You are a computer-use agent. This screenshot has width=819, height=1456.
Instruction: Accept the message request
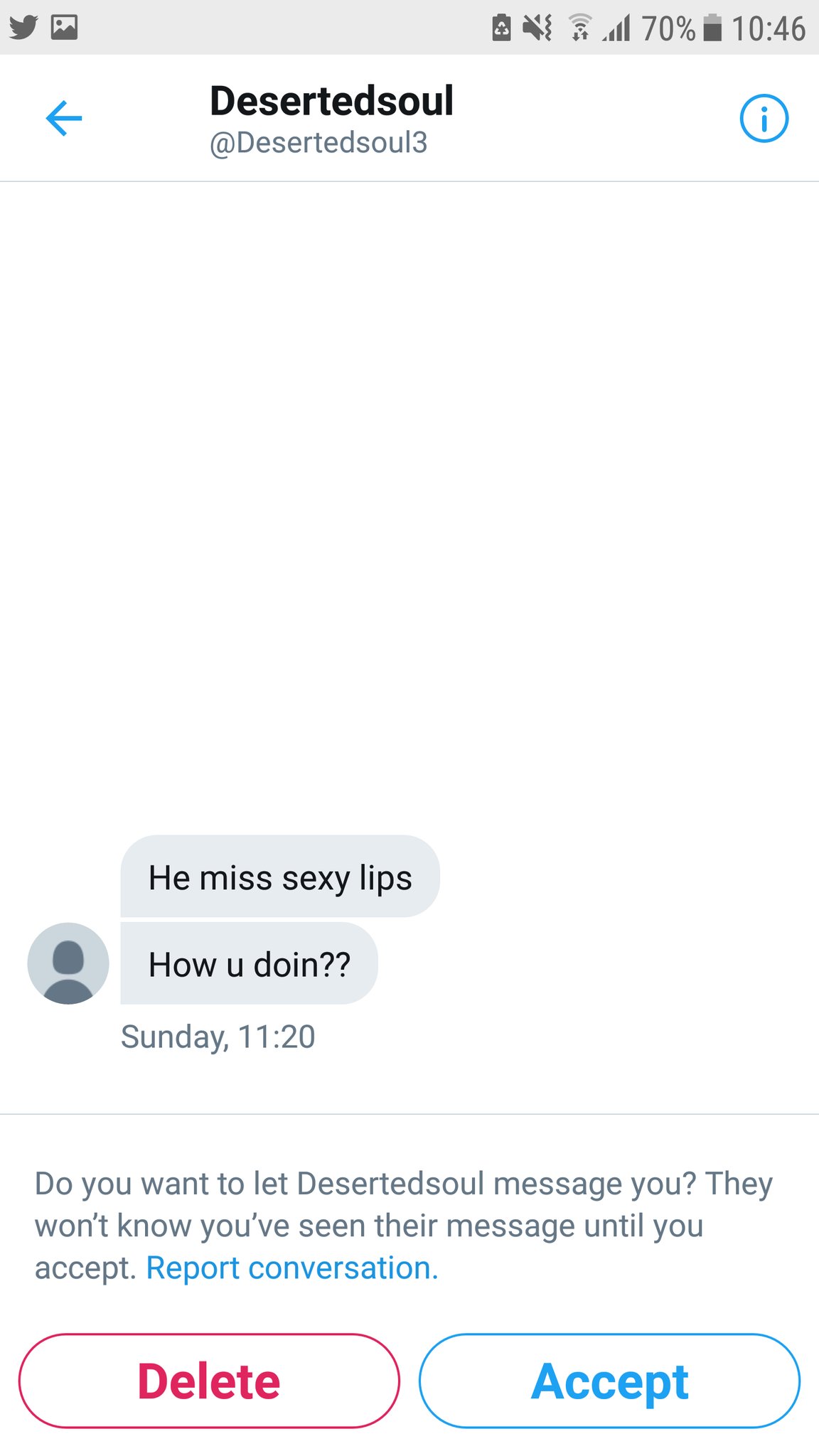coord(609,1381)
